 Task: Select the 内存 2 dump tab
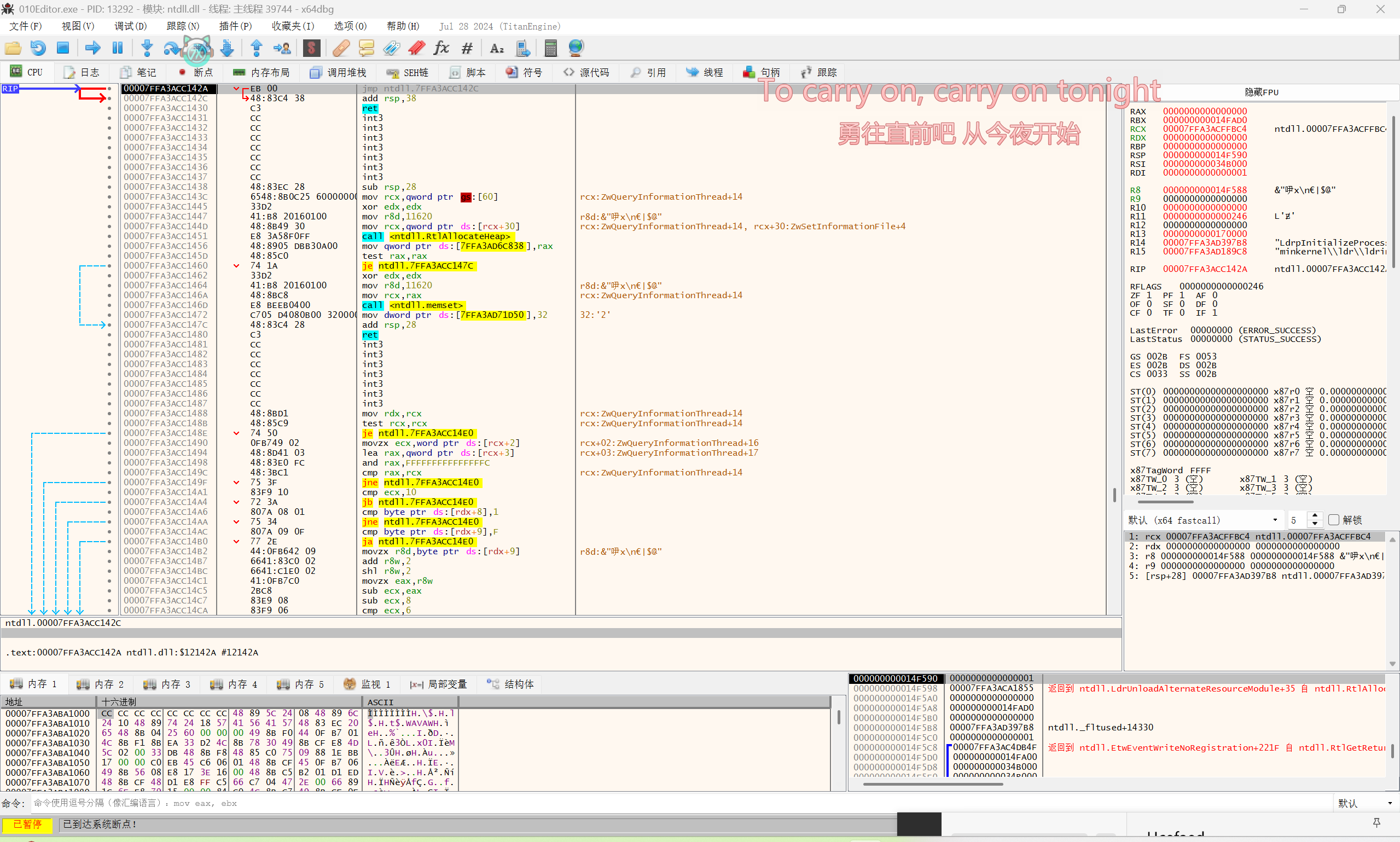pyautogui.click(x=101, y=684)
